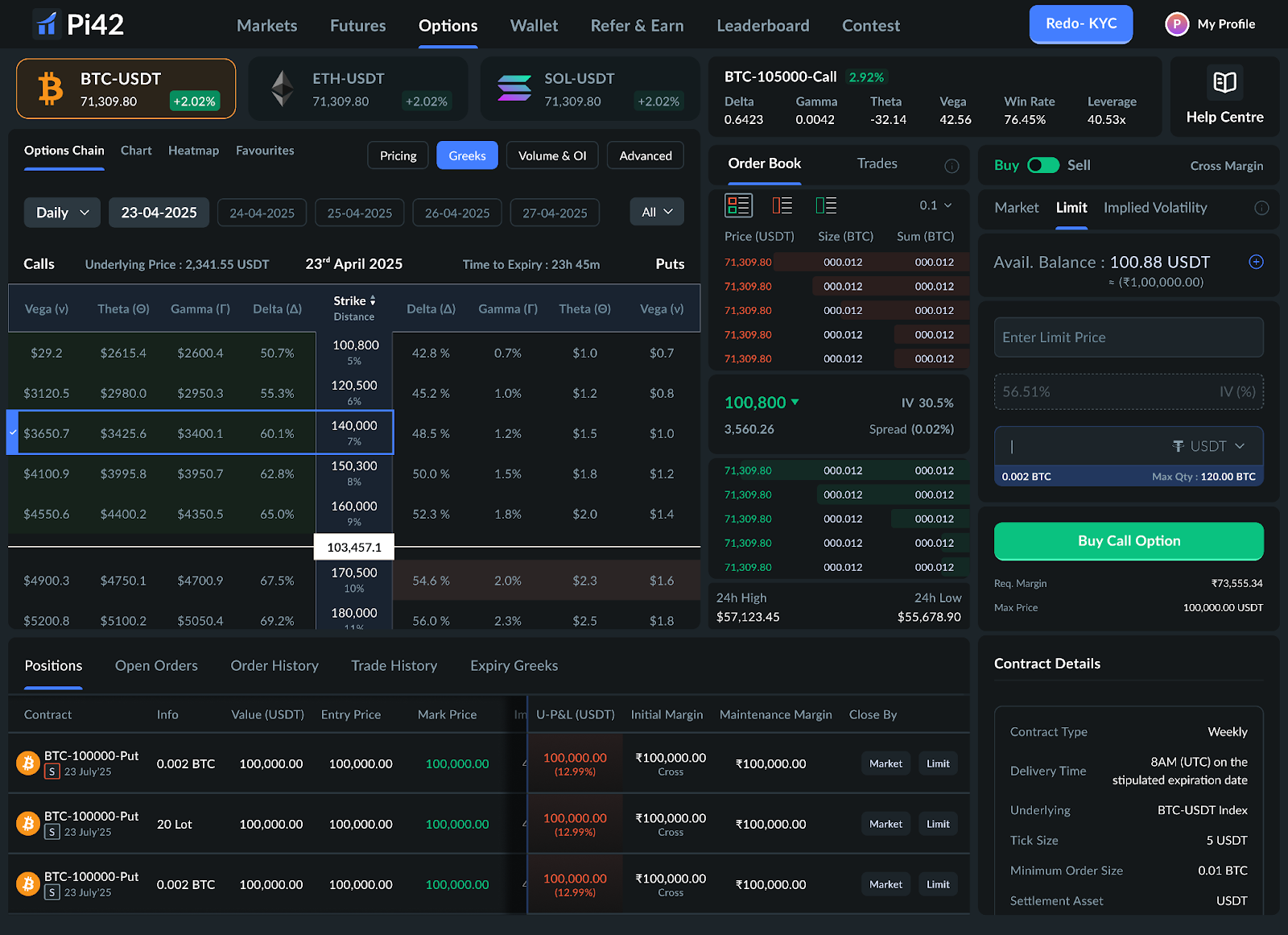Viewport: 1288px width, 935px height.
Task: Show the Pricing columns view
Action: point(398,155)
